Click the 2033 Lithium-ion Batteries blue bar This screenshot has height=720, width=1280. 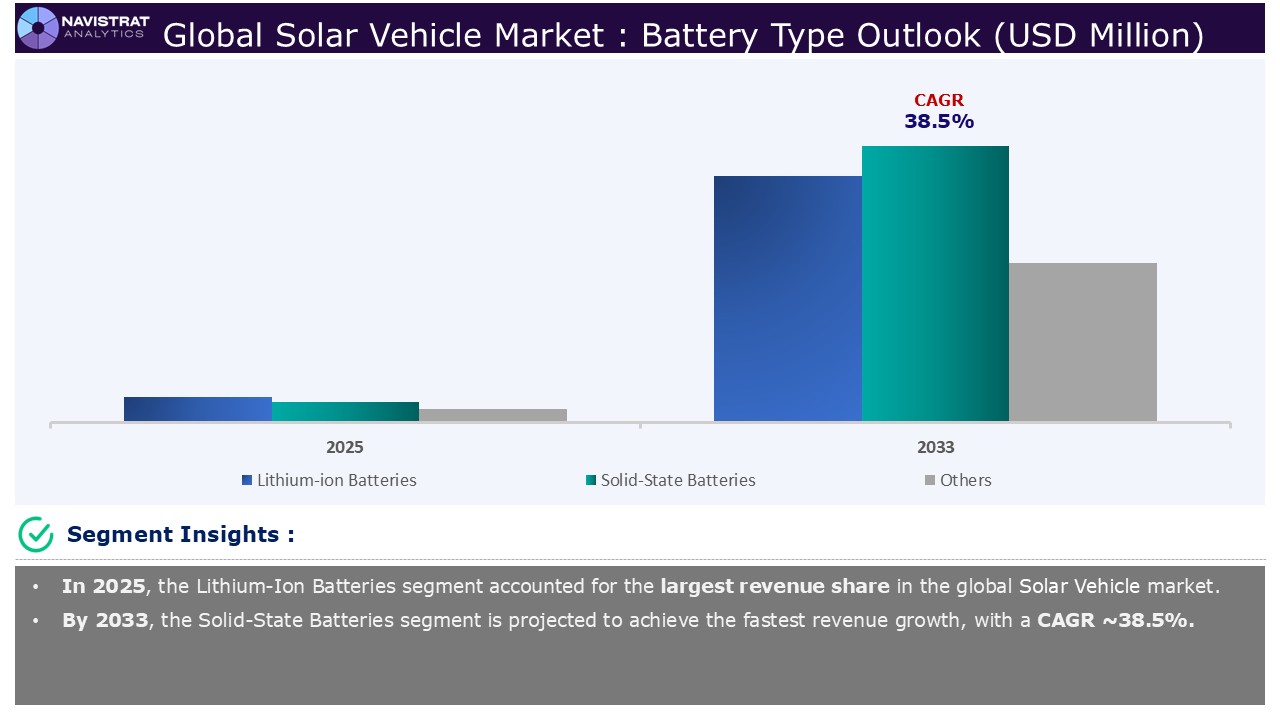[788, 298]
